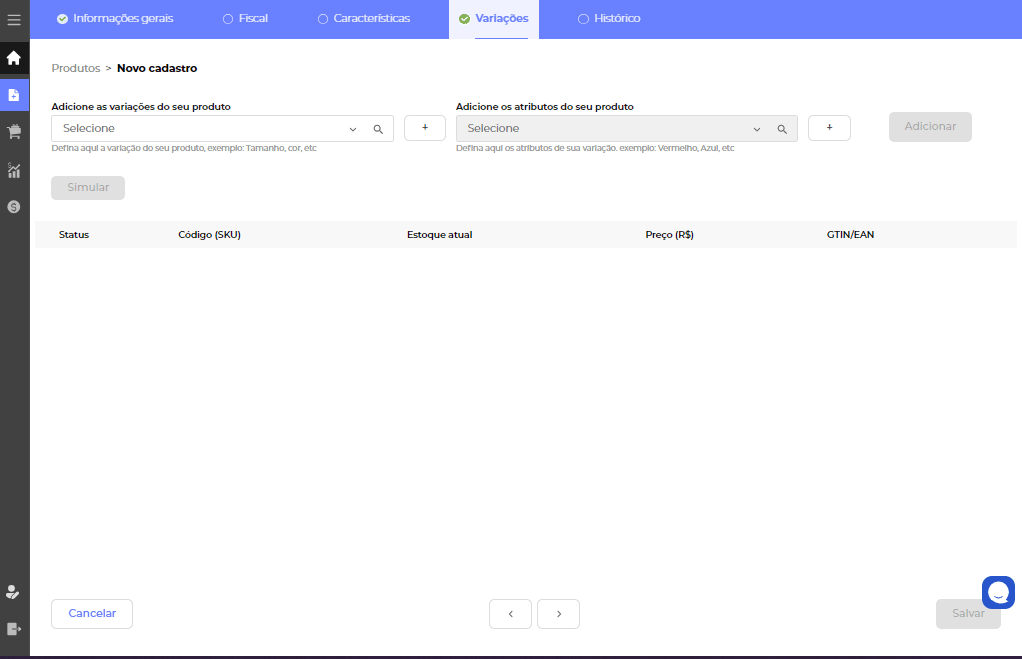Click the Produtos breadcrumb link

pos(76,69)
